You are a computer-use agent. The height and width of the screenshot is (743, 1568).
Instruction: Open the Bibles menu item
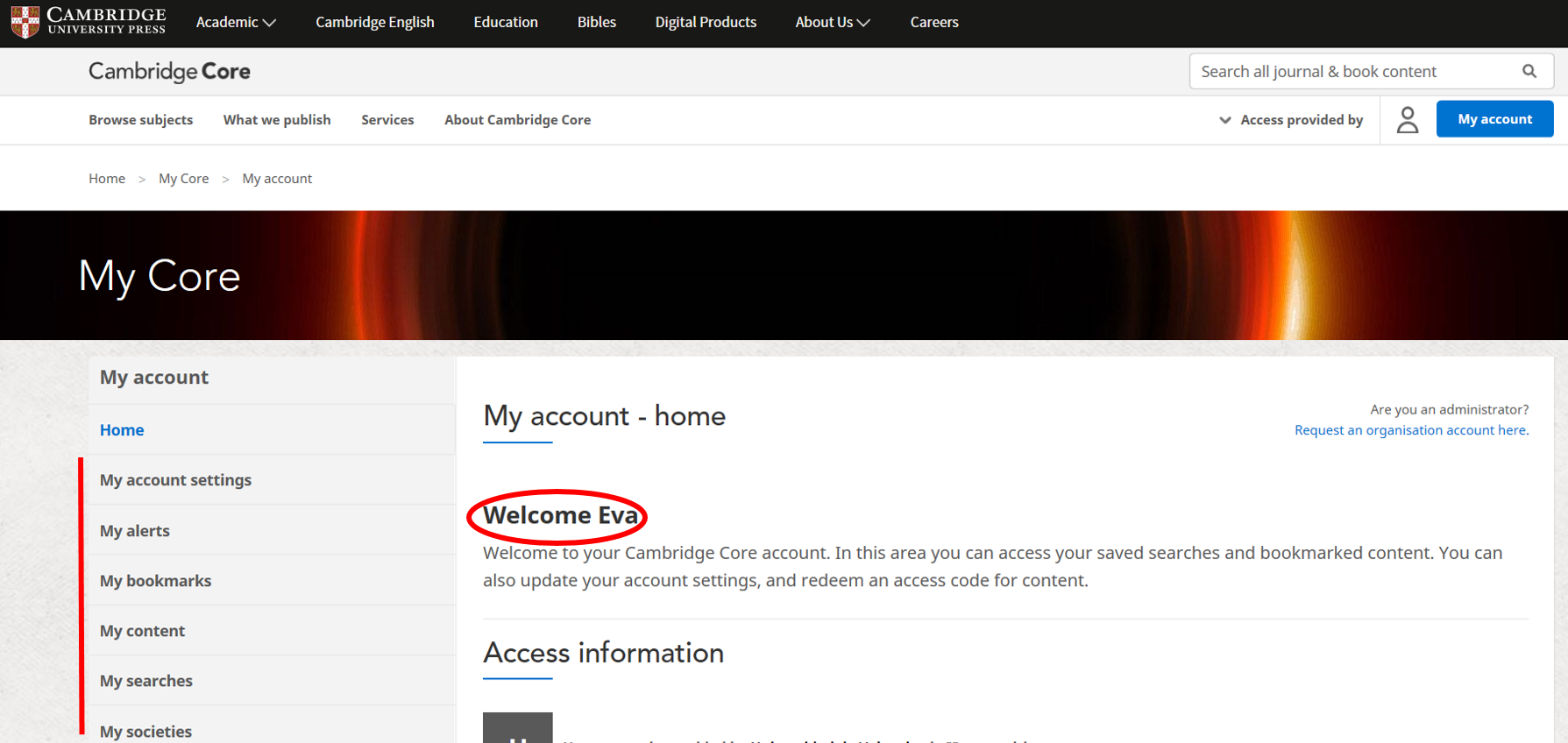[x=597, y=22]
